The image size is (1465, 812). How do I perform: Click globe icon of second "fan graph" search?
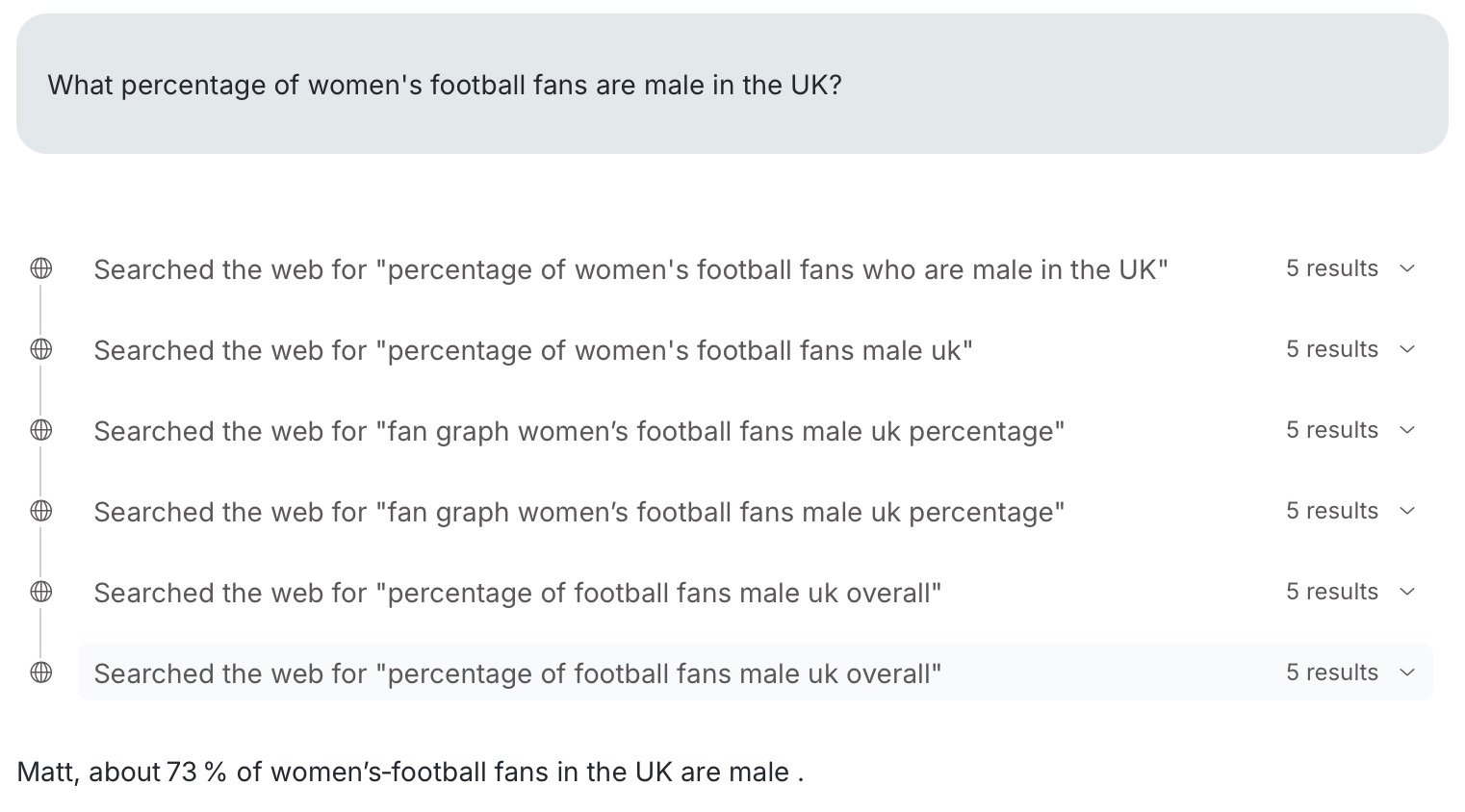click(x=41, y=512)
